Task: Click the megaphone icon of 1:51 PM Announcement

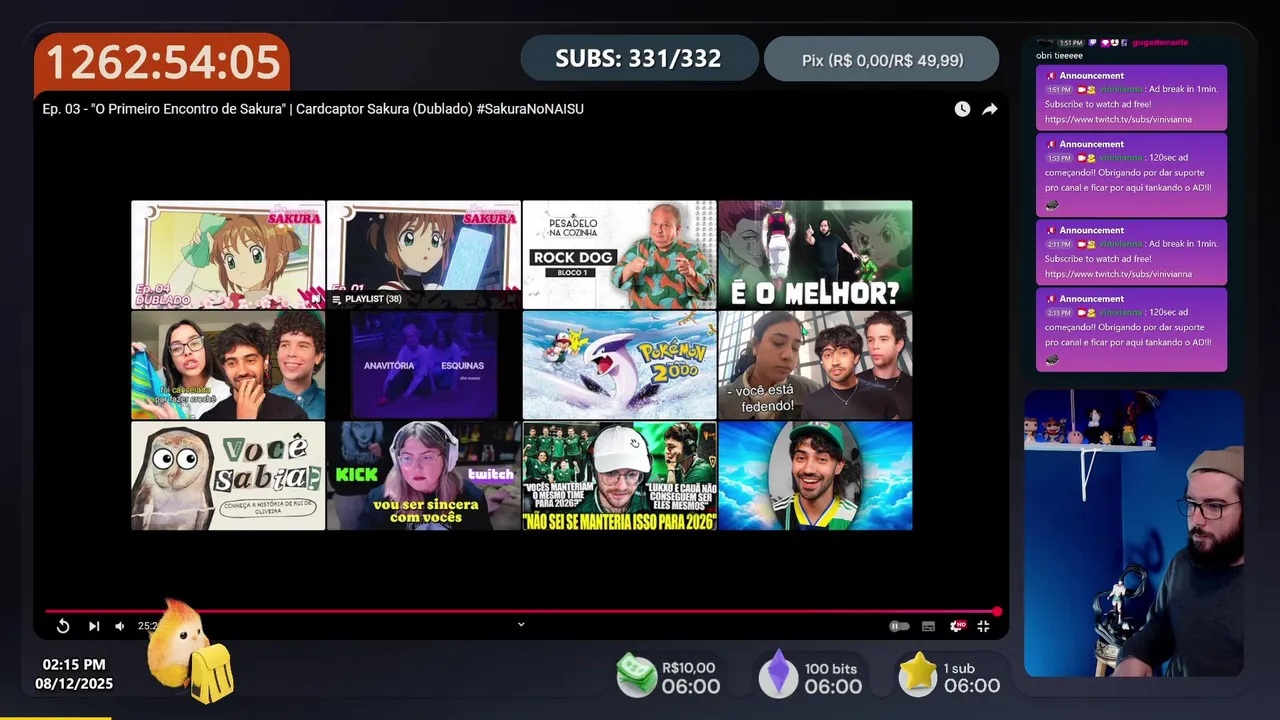Action: point(1051,76)
